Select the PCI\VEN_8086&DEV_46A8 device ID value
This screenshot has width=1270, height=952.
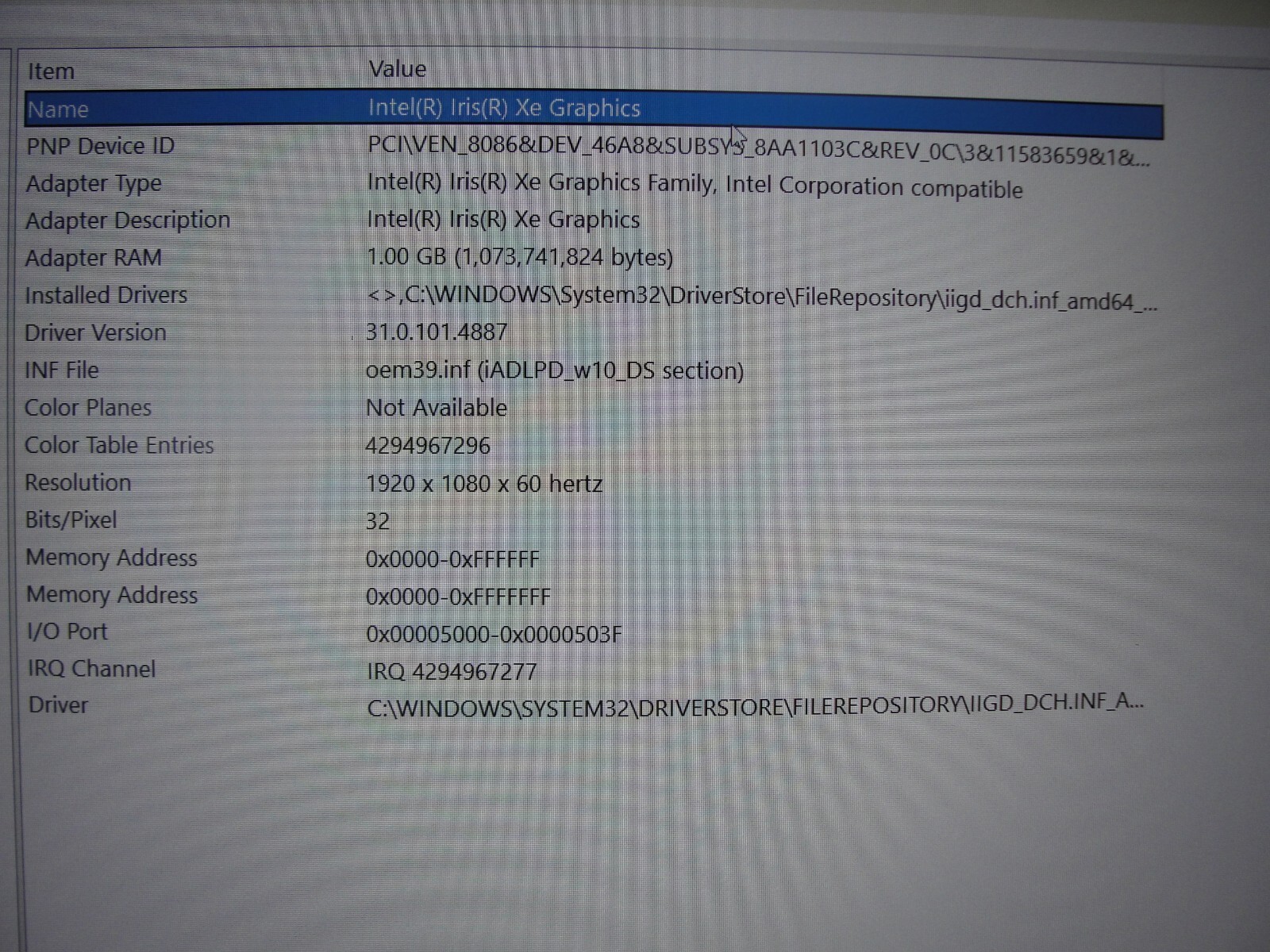click(758, 151)
